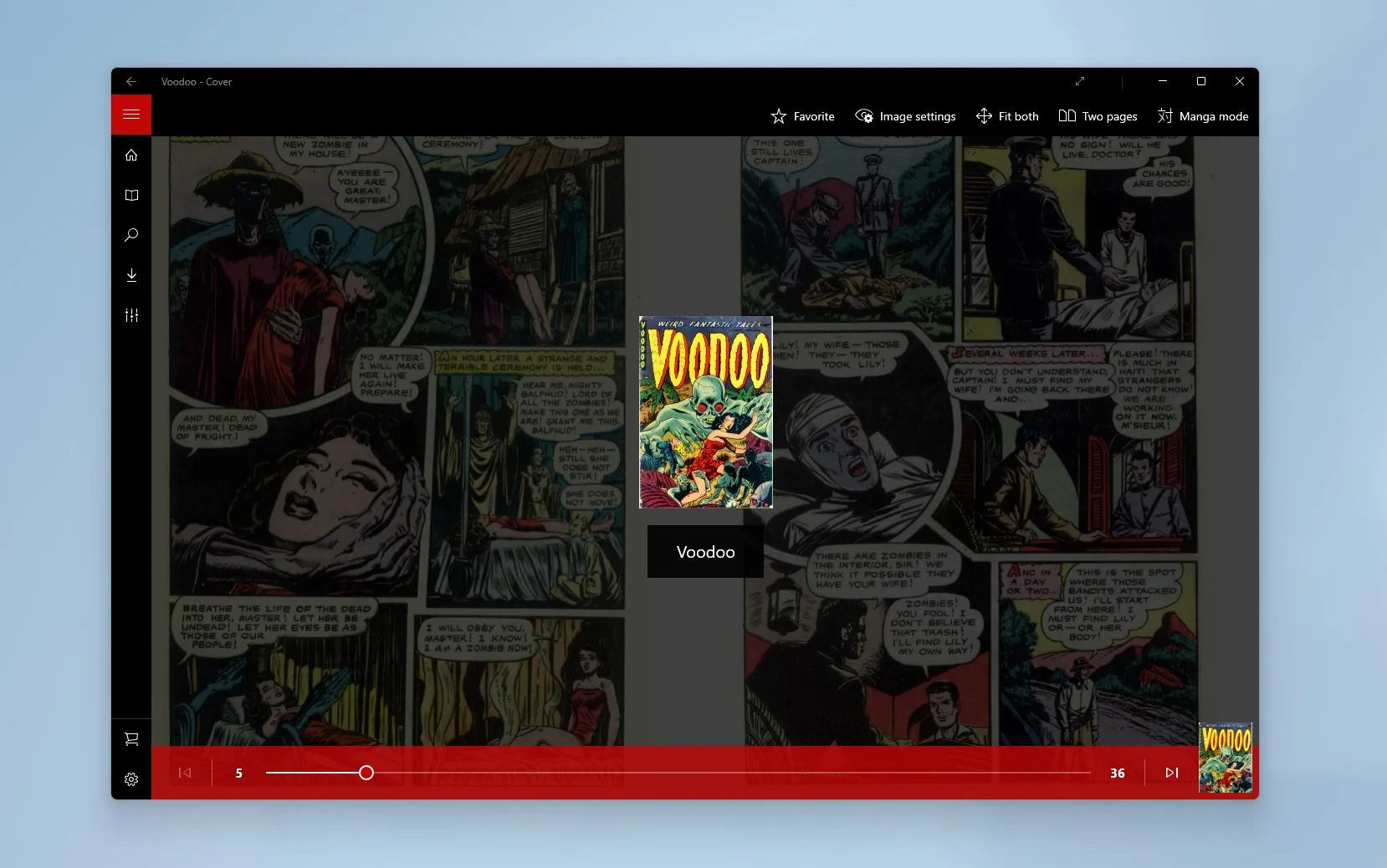
Task: Open the downloads arrow icon
Action: pos(131,275)
